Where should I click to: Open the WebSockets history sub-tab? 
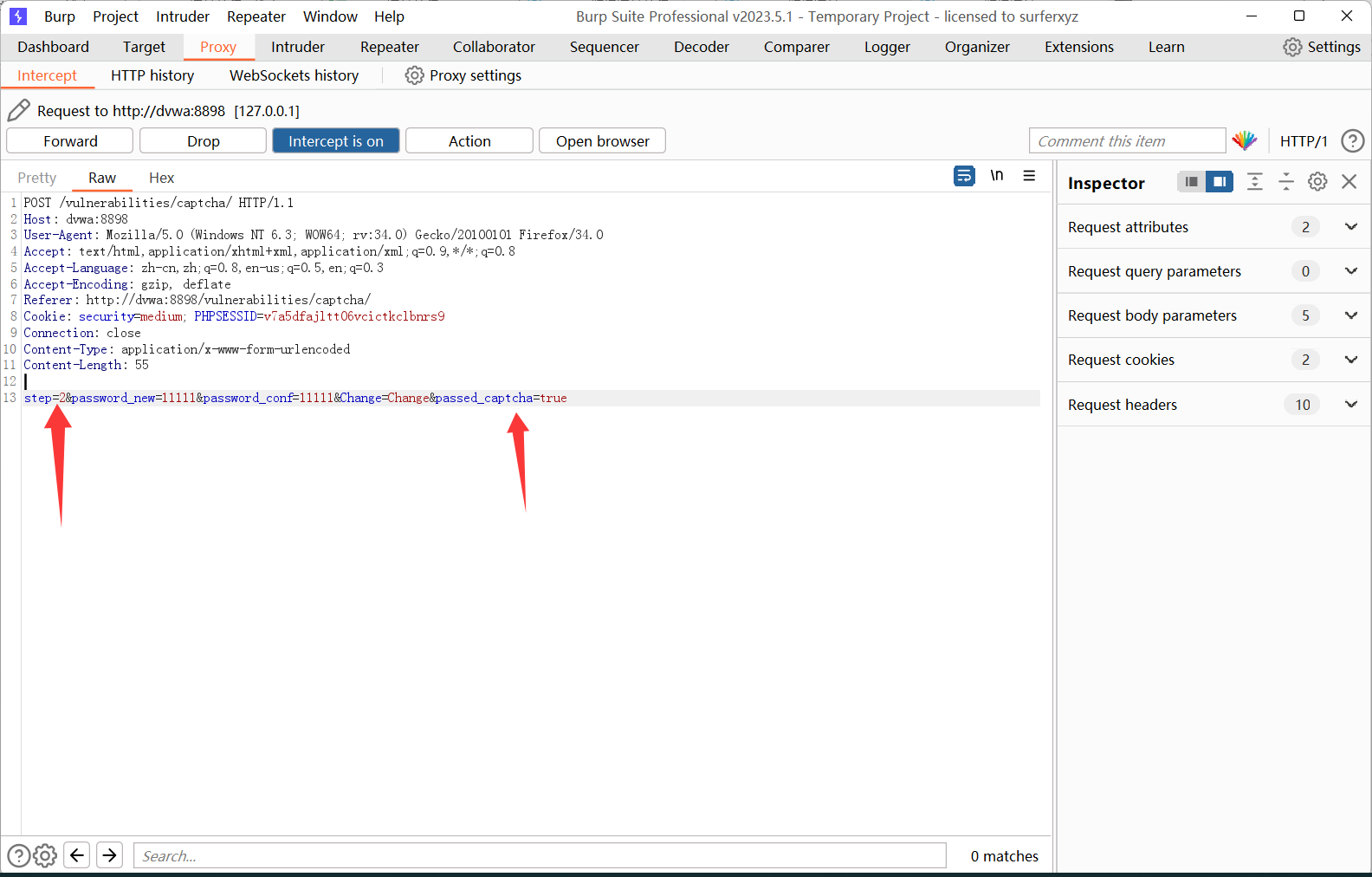click(x=294, y=75)
